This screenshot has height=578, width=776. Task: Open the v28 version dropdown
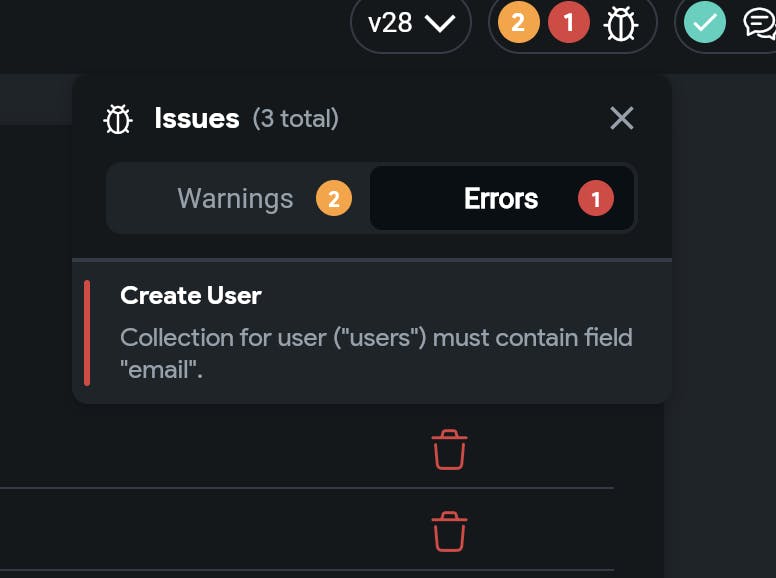point(410,23)
